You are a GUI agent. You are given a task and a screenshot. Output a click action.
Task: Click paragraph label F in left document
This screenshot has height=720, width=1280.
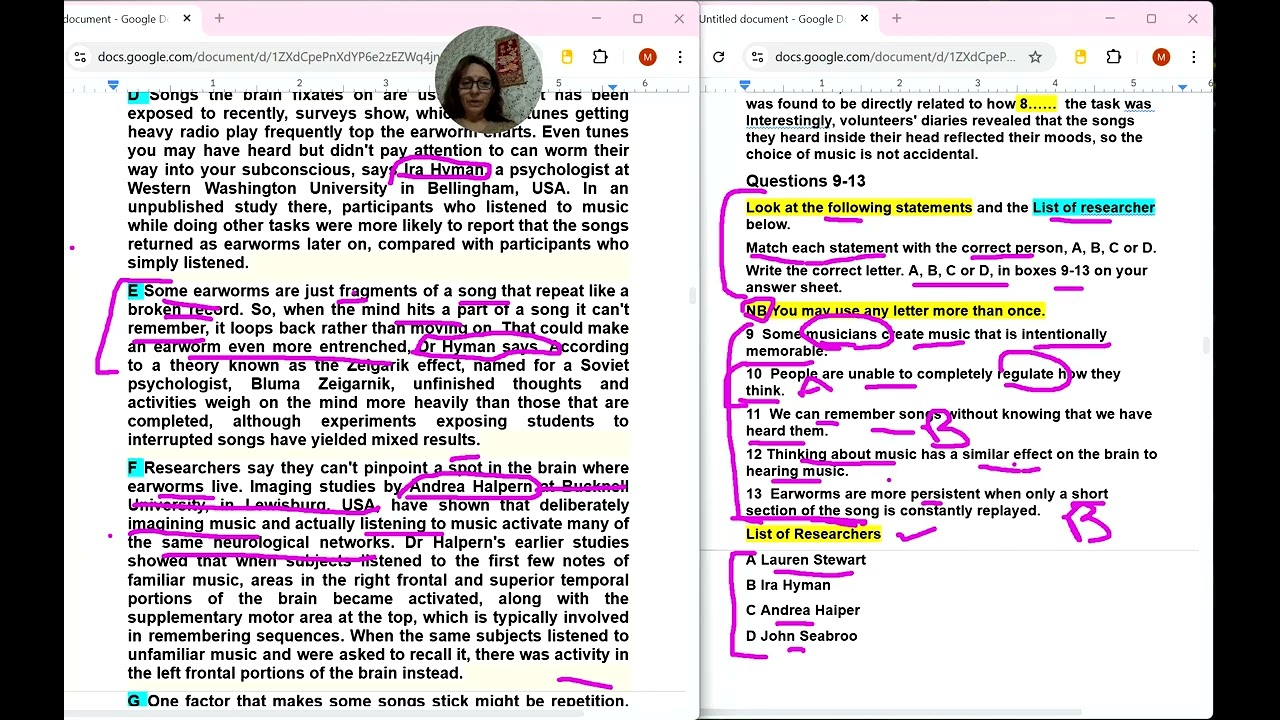coord(133,468)
